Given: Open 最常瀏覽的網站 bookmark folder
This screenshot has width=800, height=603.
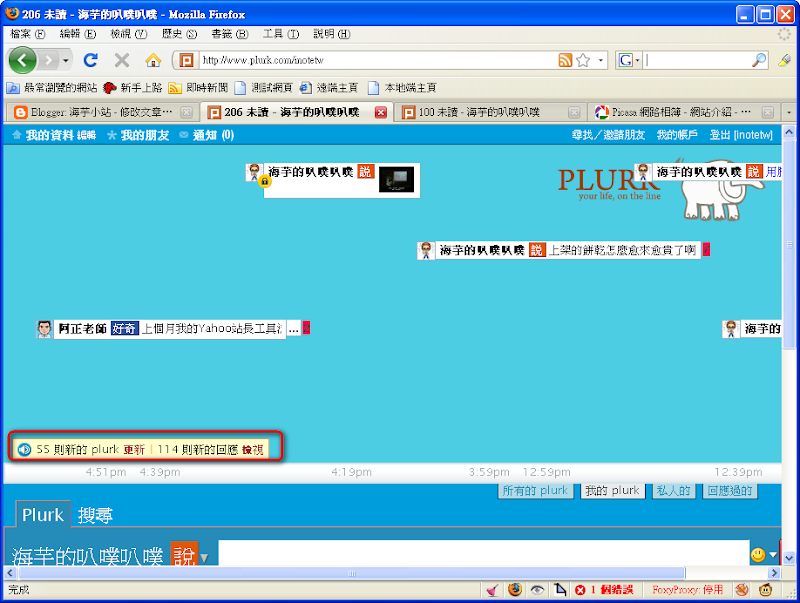Looking at the screenshot, I should [x=52, y=88].
